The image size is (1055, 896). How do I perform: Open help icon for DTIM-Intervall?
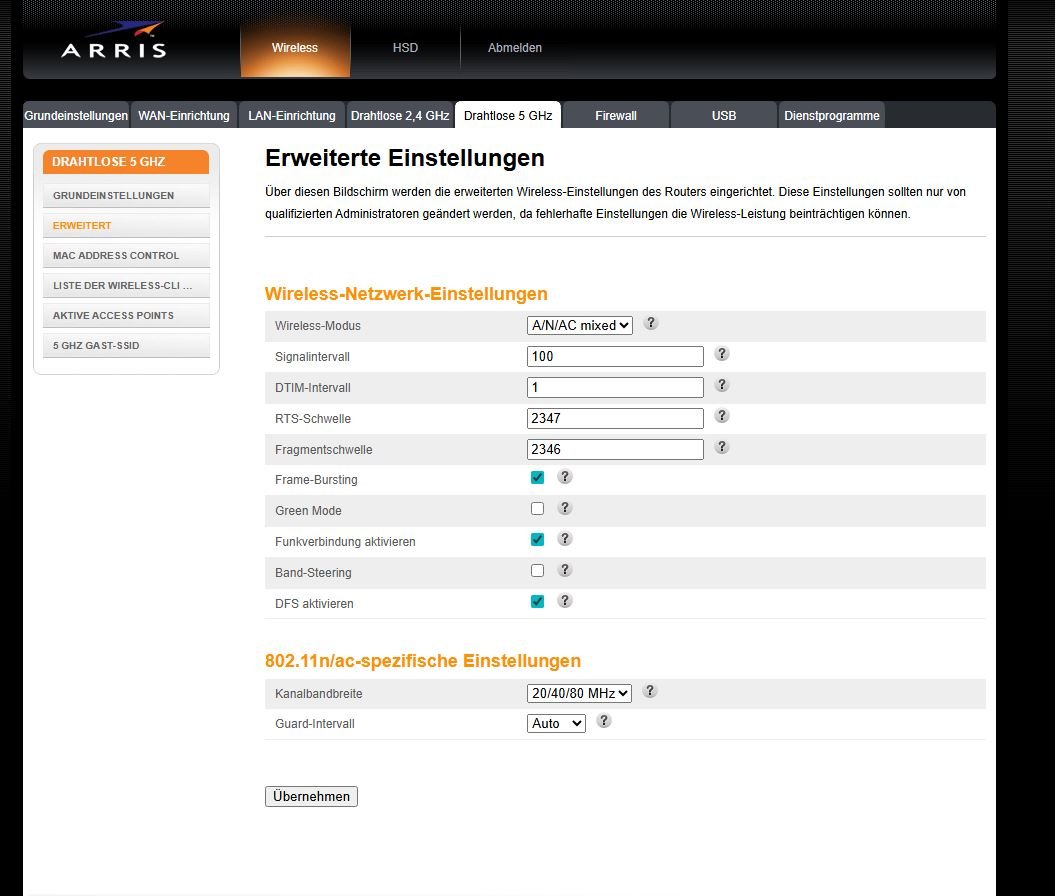722,385
